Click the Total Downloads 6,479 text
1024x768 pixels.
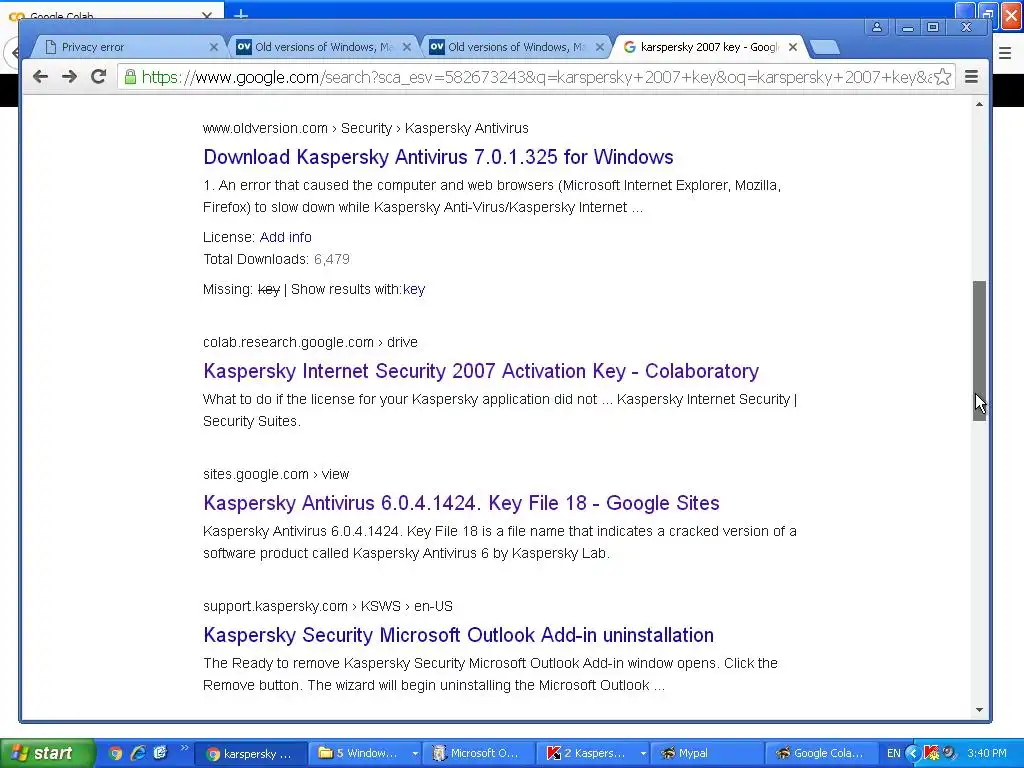[x=276, y=259]
